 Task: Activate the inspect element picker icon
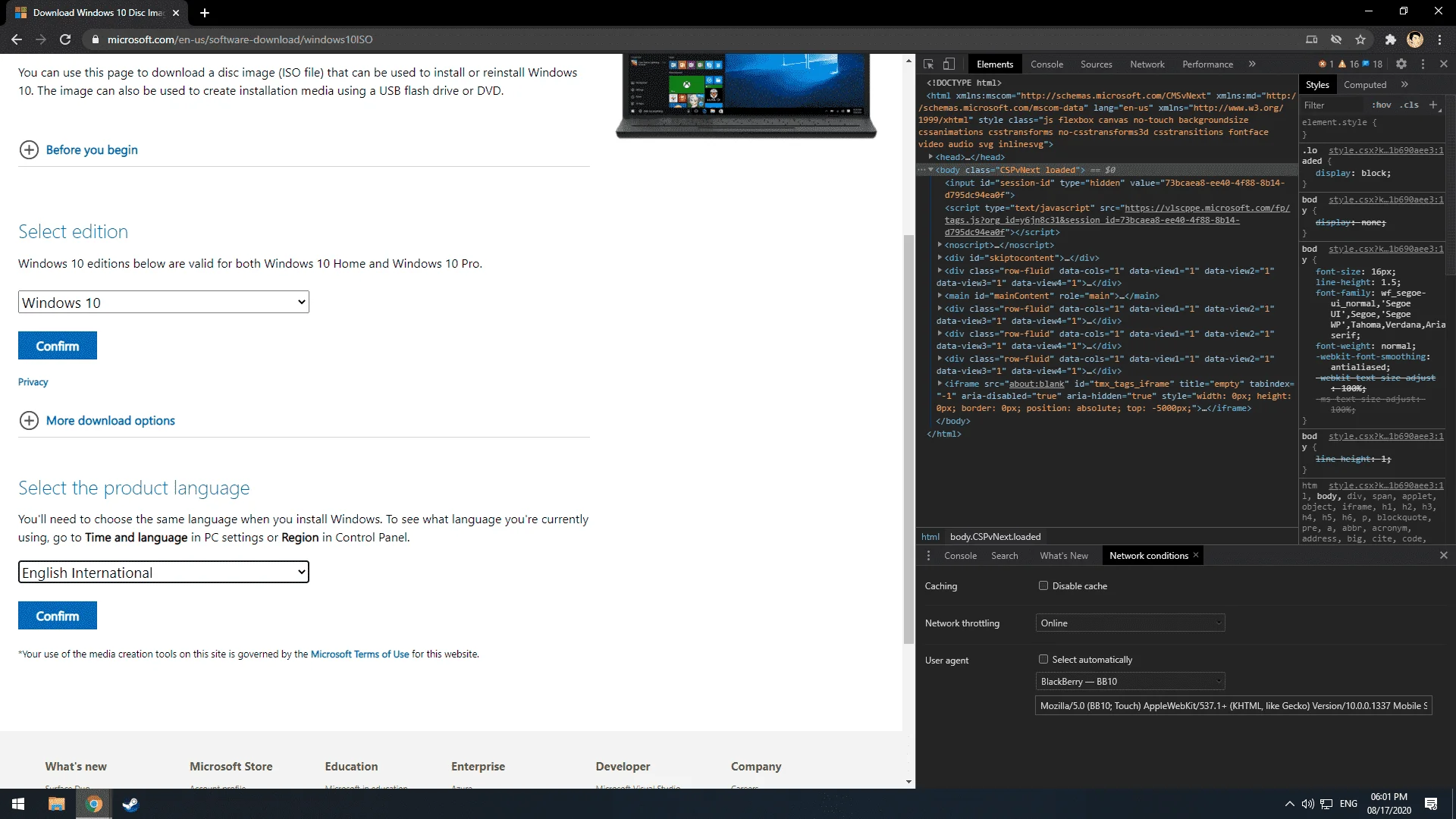(928, 64)
